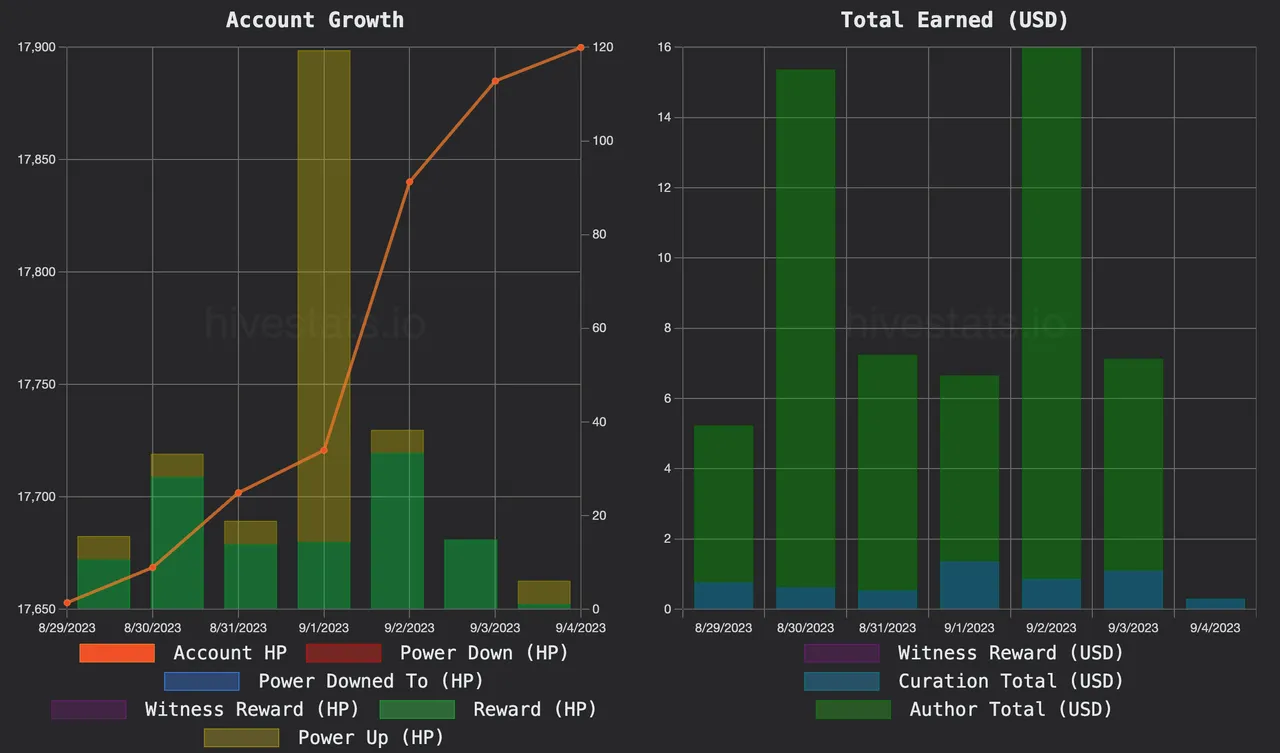1280x753 pixels.
Task: Click the orange Account HP legend swatch
Action: [x=117, y=653]
